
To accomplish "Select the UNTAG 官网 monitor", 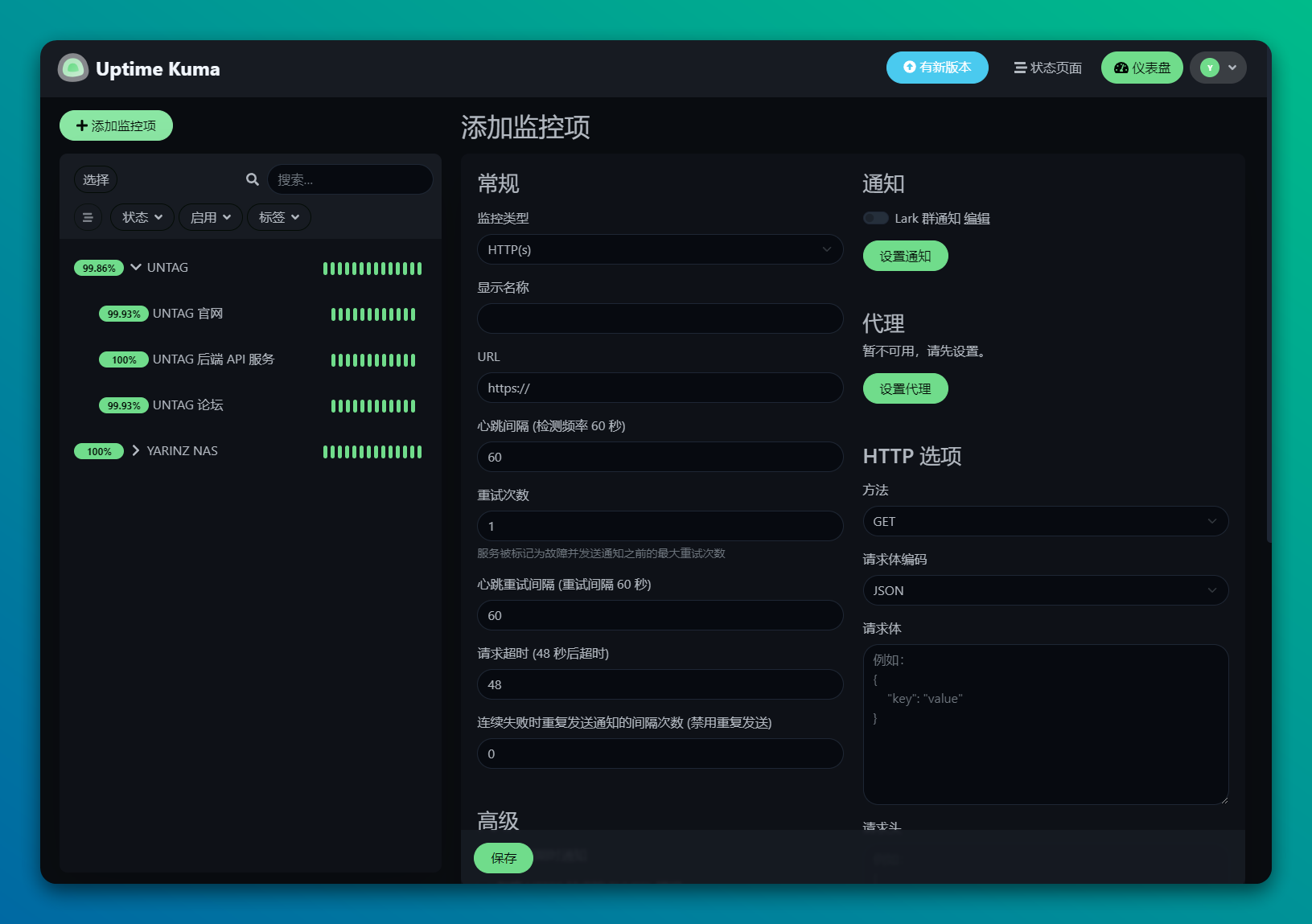I will [x=187, y=314].
